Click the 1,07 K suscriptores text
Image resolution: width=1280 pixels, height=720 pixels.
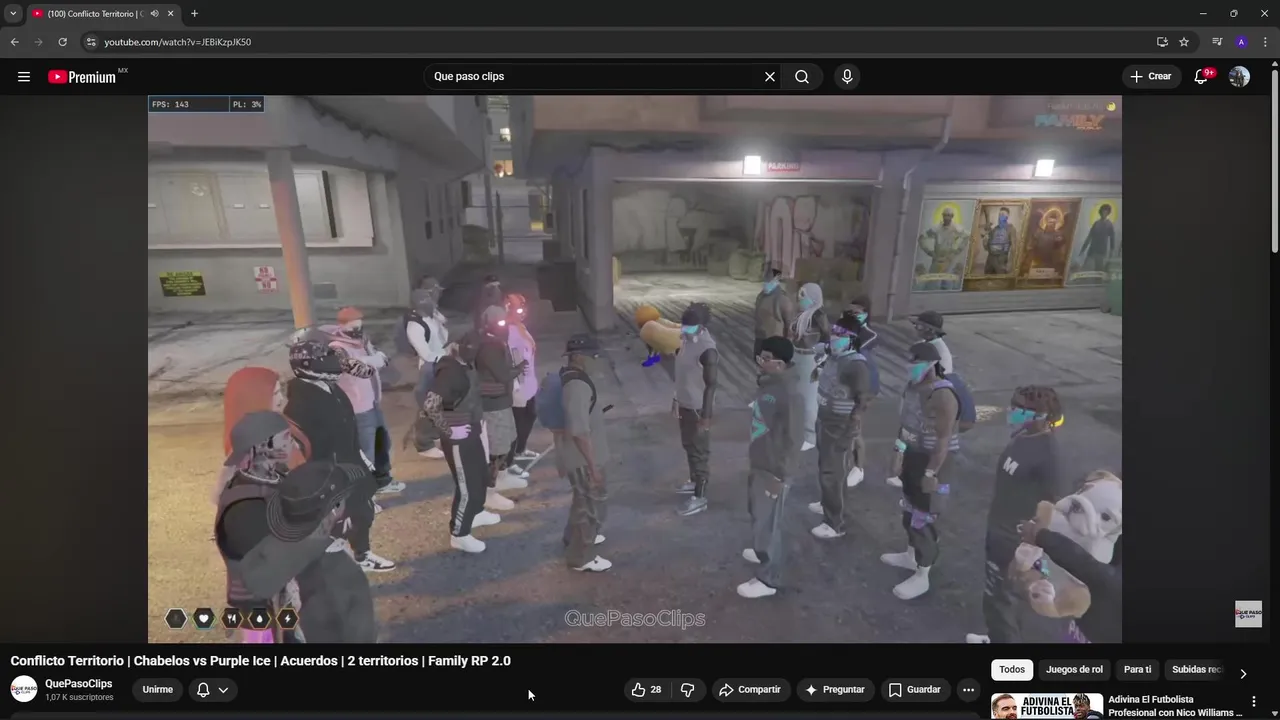(x=79, y=697)
